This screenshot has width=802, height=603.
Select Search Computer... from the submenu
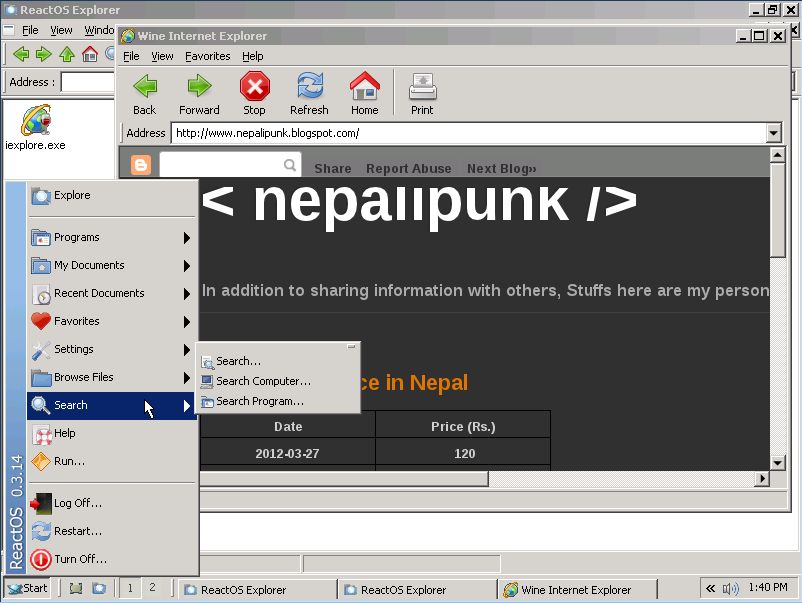[x=278, y=382]
